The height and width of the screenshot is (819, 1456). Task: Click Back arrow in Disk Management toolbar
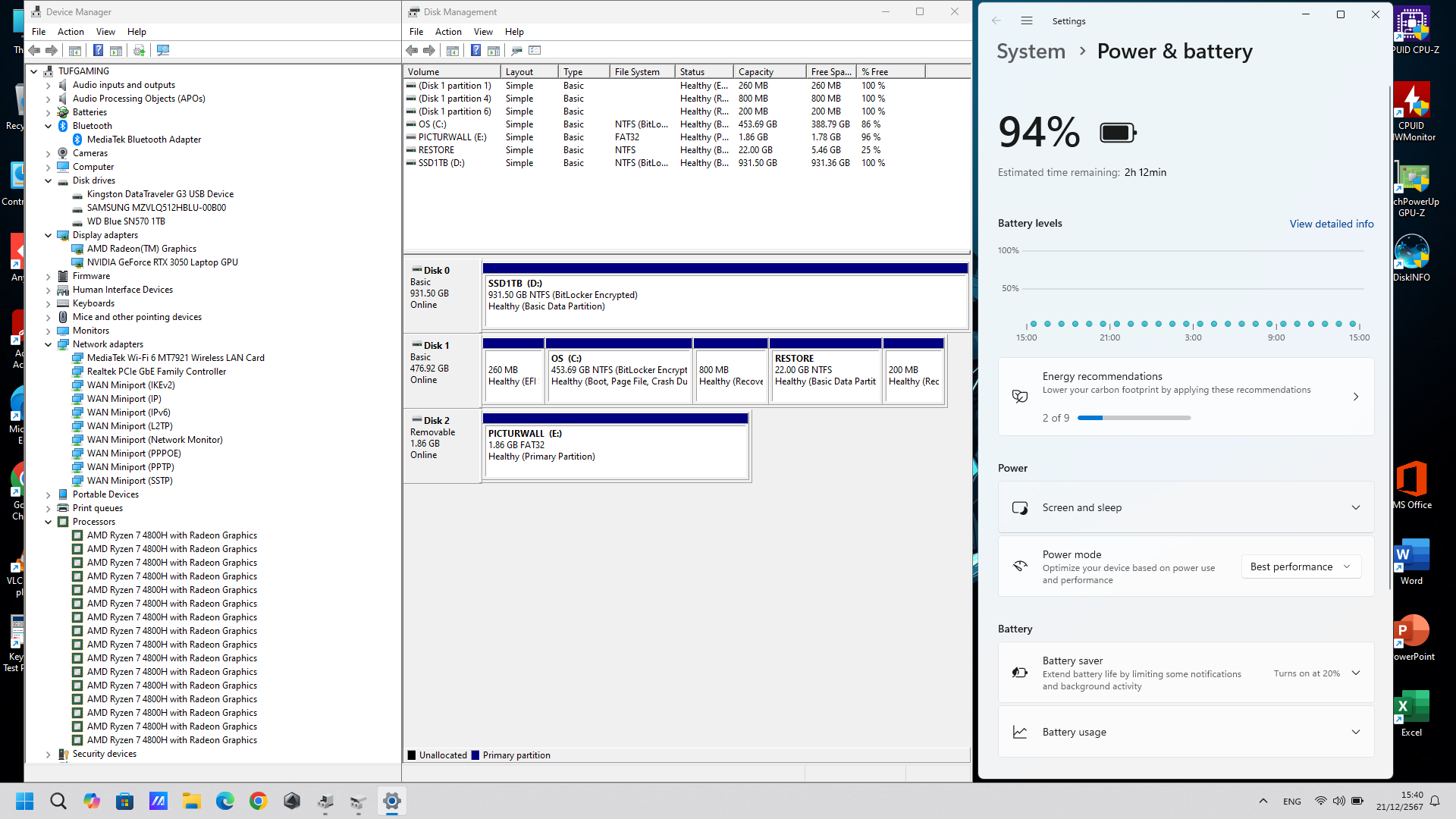pos(412,50)
